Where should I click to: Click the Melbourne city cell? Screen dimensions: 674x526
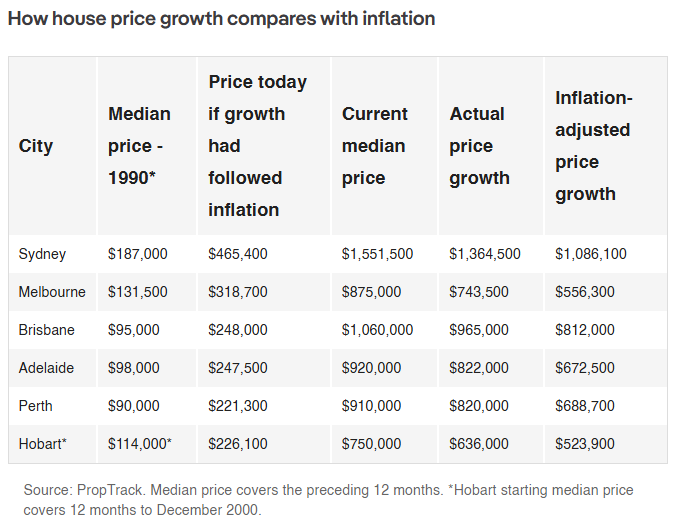click(52, 292)
